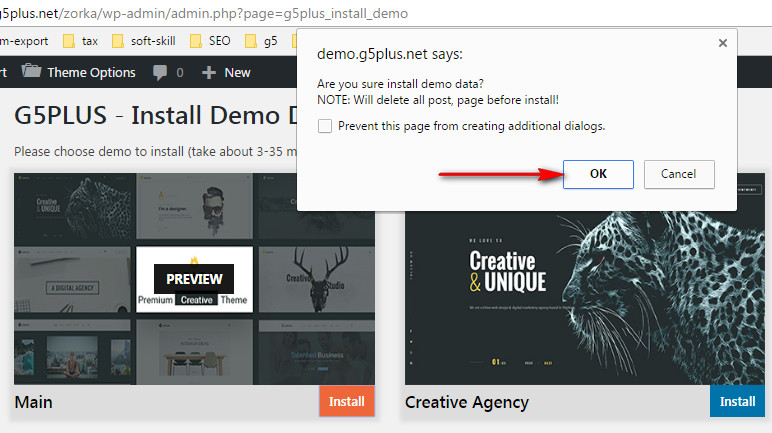Open the Creative Agency demo thumbnail
The height and width of the screenshot is (433, 772).
pos(585,298)
